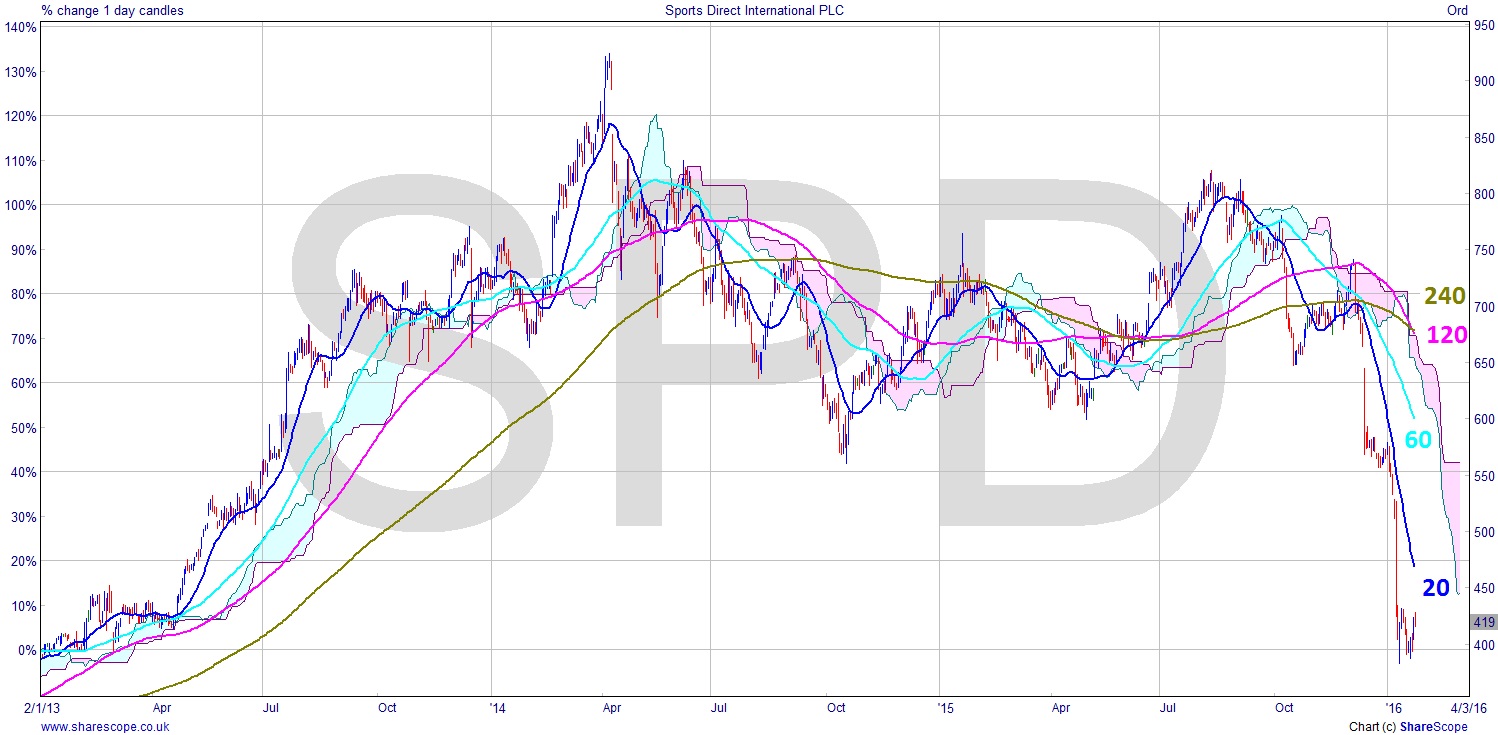Click the 'Ord' label at top right

coord(1457,10)
